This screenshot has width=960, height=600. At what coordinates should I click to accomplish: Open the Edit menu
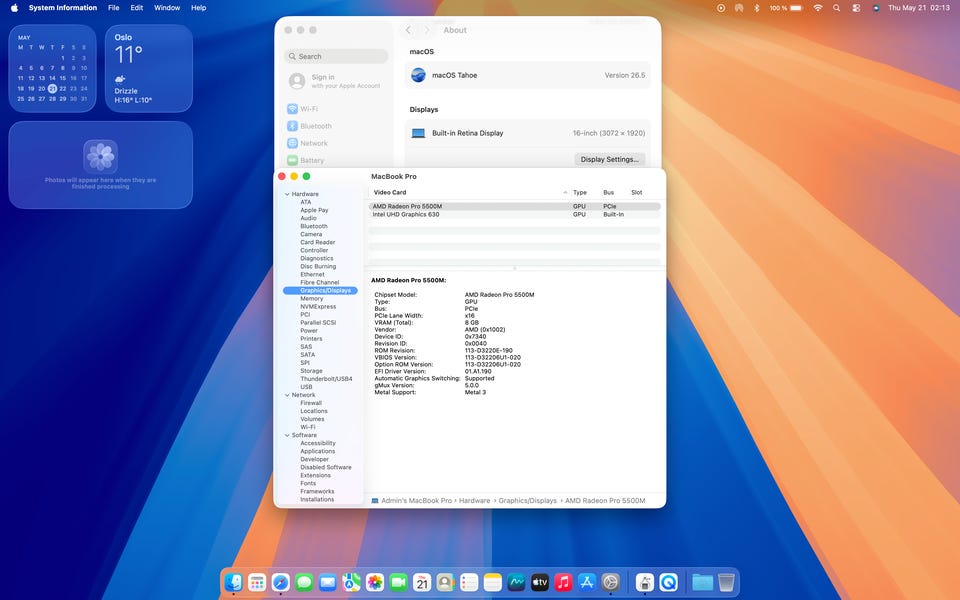(137, 8)
